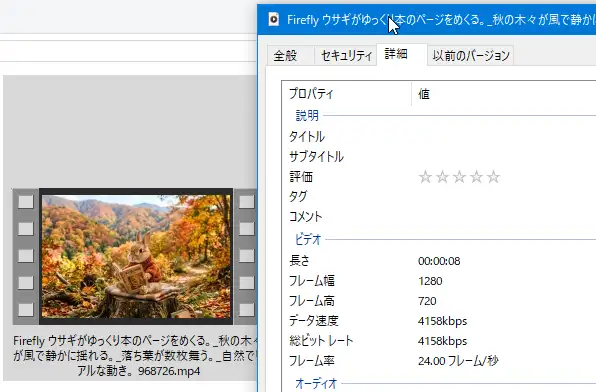The height and width of the screenshot is (392, 596).
Task: Click the フレーム率 property label
Action: coord(312,361)
